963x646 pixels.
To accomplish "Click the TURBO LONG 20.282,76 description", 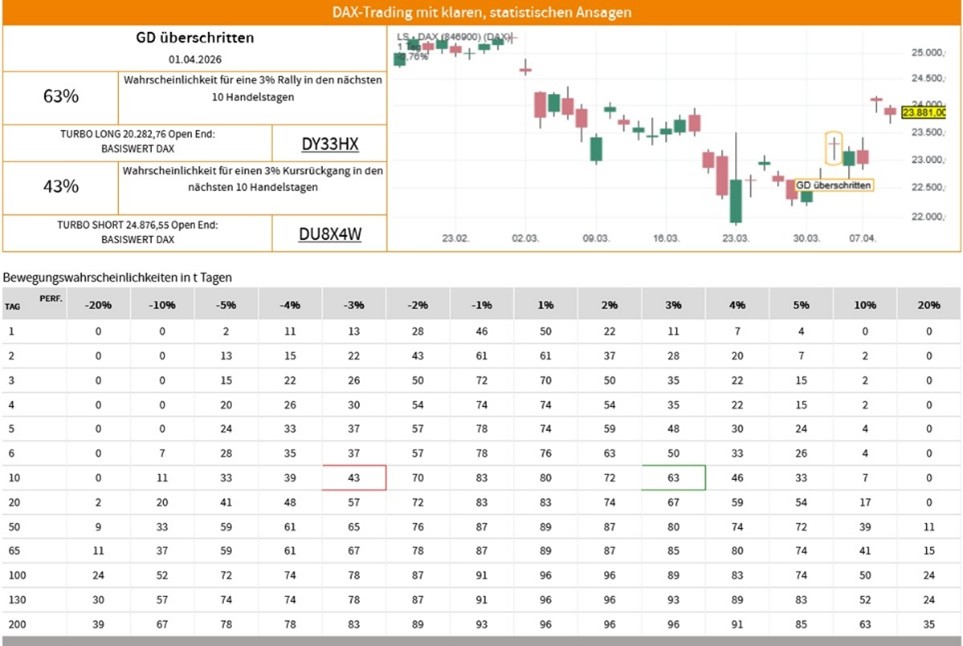I will [137, 141].
